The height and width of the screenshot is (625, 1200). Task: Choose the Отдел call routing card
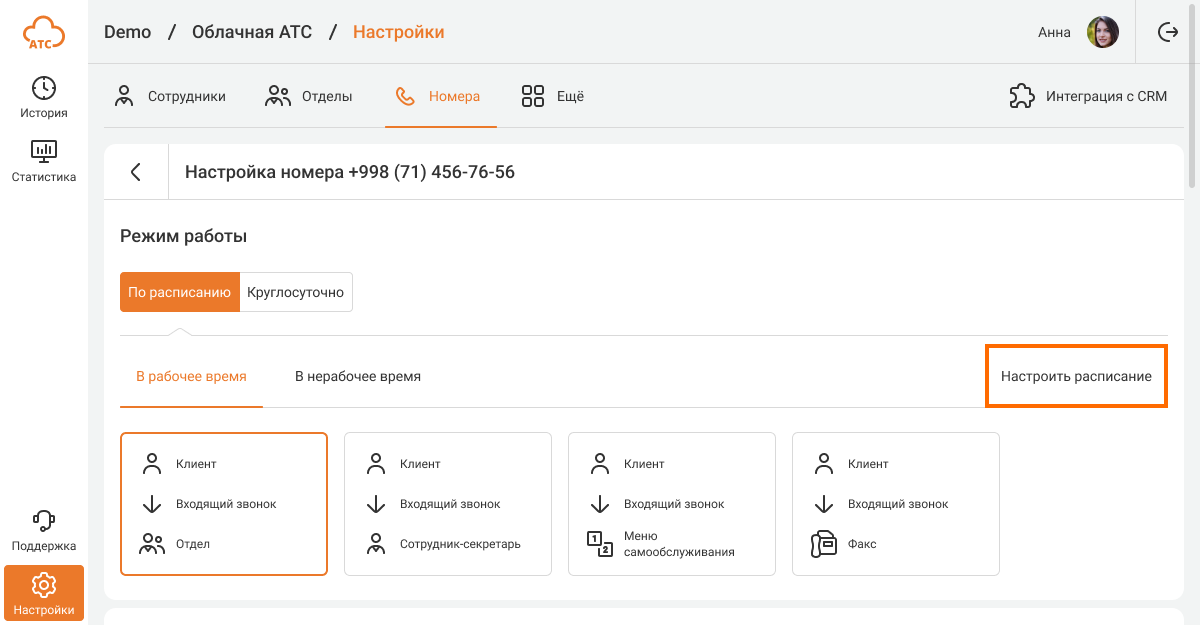[x=224, y=504]
